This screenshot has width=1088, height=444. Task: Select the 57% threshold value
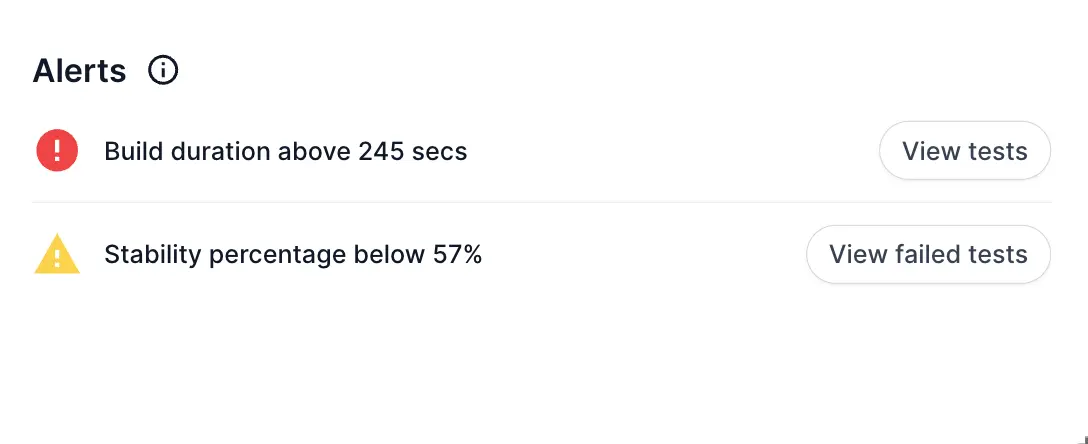(457, 255)
